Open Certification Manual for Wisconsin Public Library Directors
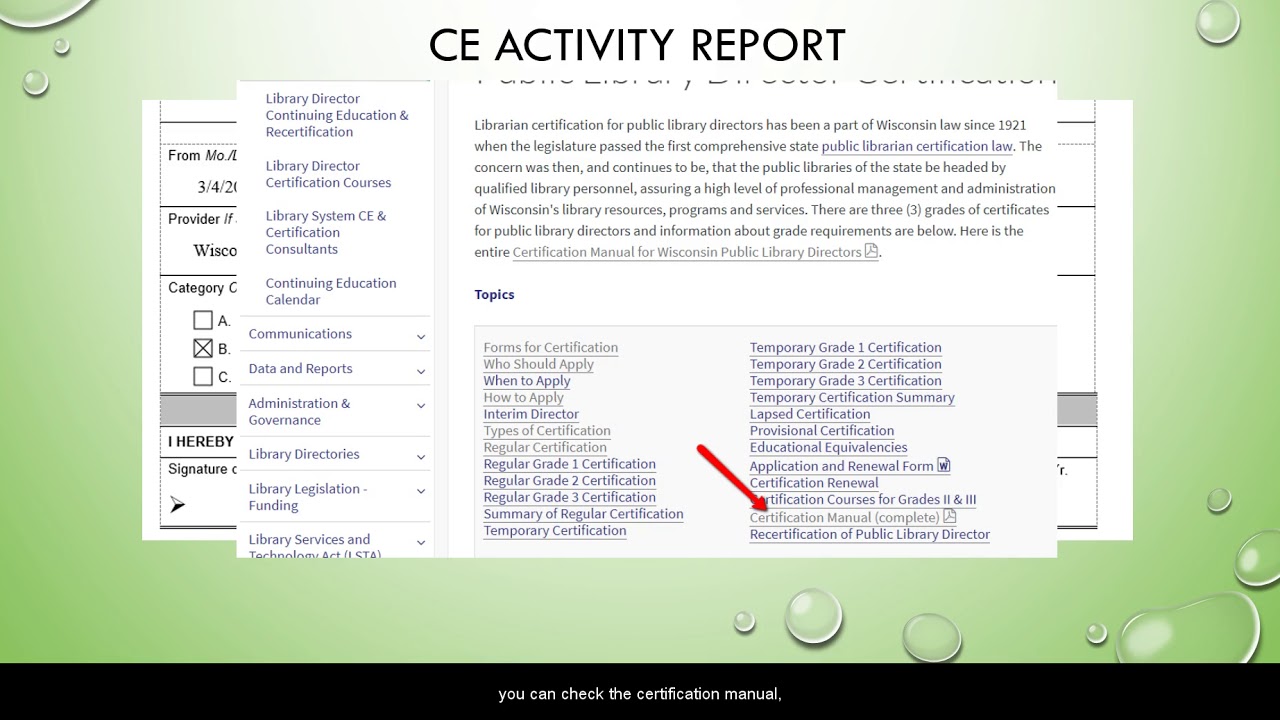The height and width of the screenshot is (720, 1280). pos(687,252)
